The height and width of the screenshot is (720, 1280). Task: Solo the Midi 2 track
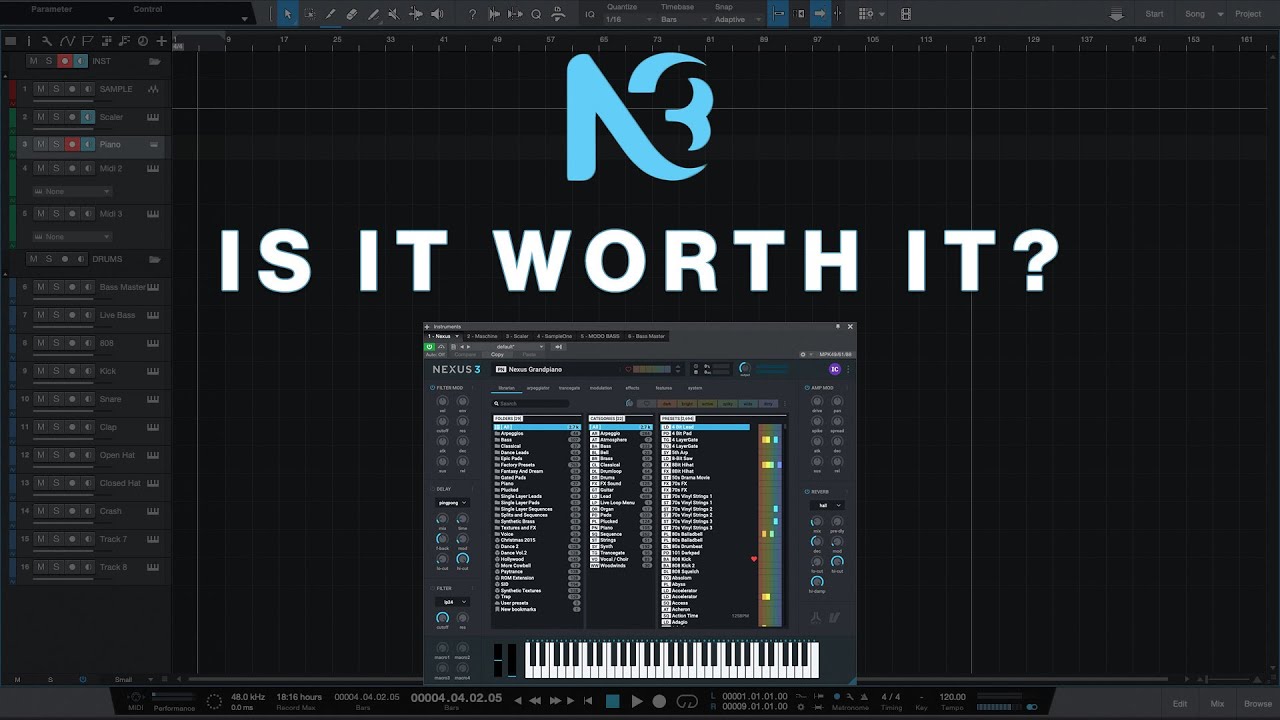(56, 169)
